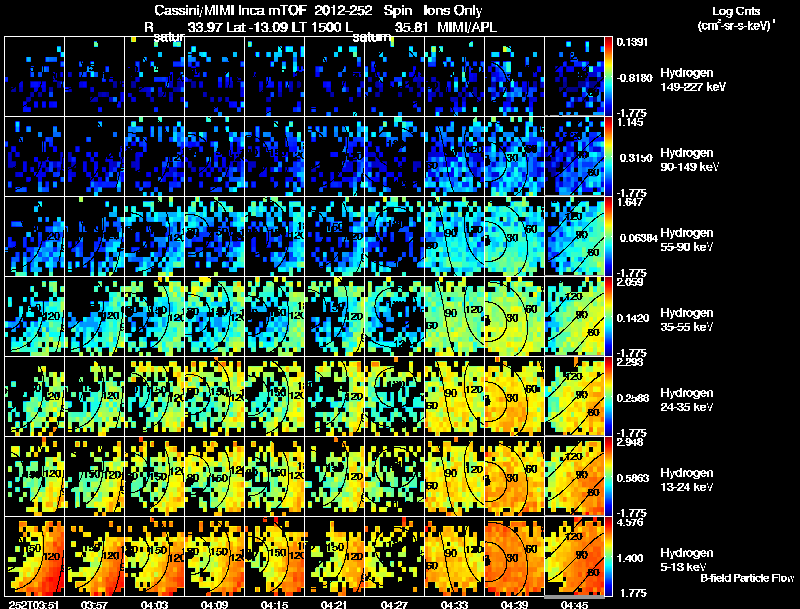Select the 13-24 keV image panel at 04:09

214,476
